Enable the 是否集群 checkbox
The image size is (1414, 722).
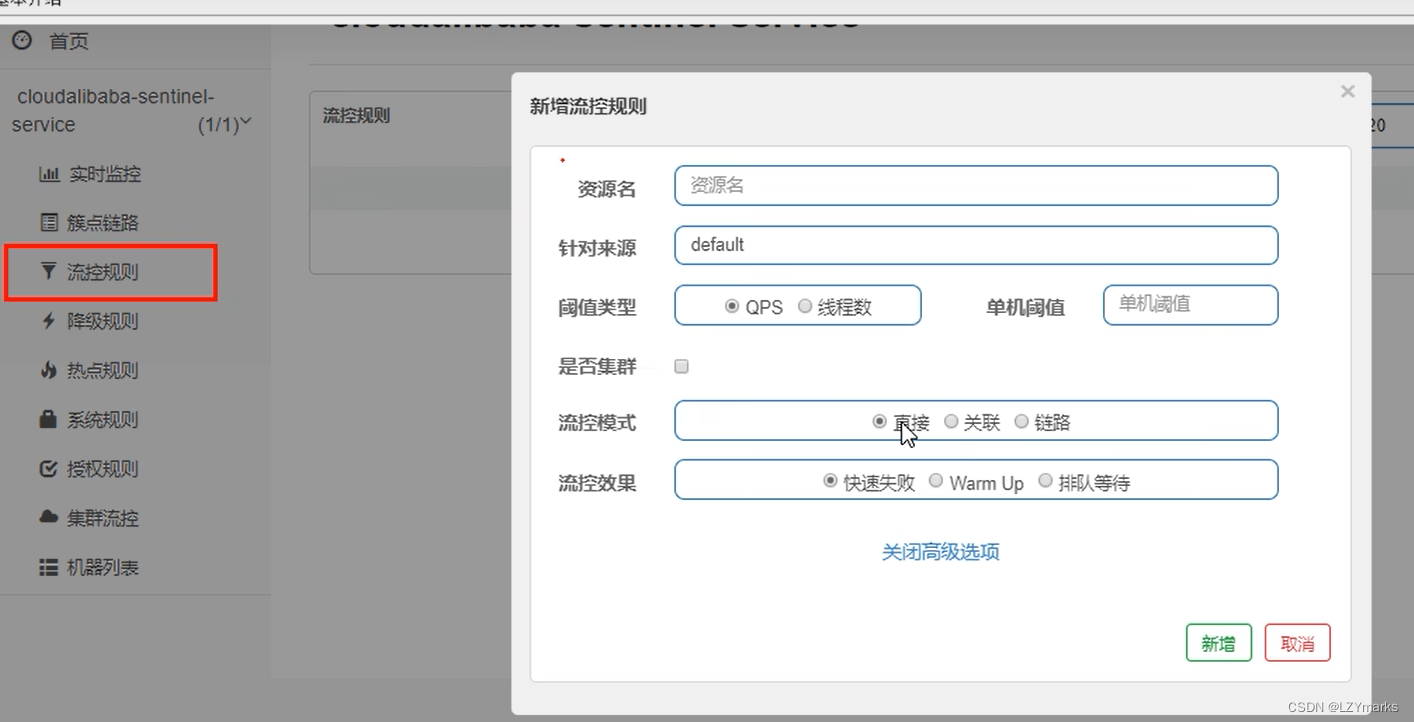tap(681, 366)
